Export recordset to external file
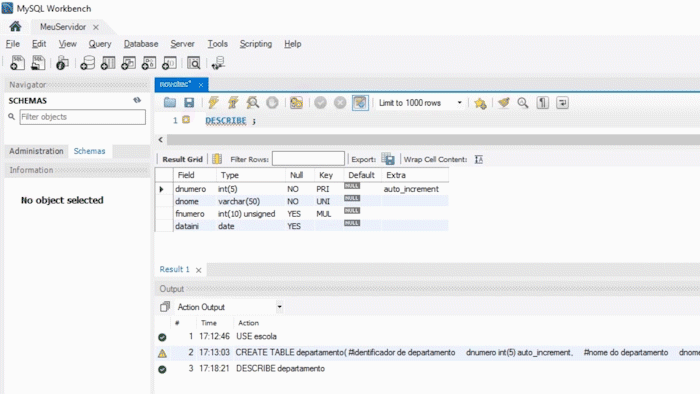 (x=388, y=159)
